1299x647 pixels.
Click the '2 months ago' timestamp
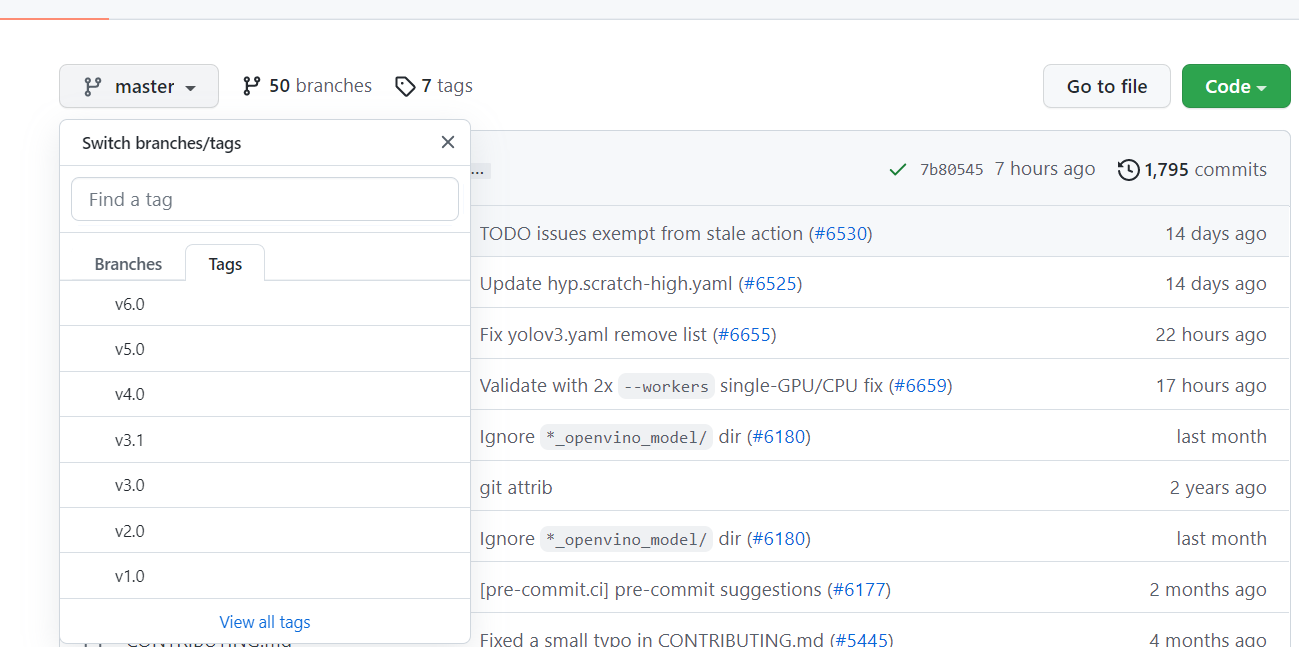coord(1208,590)
